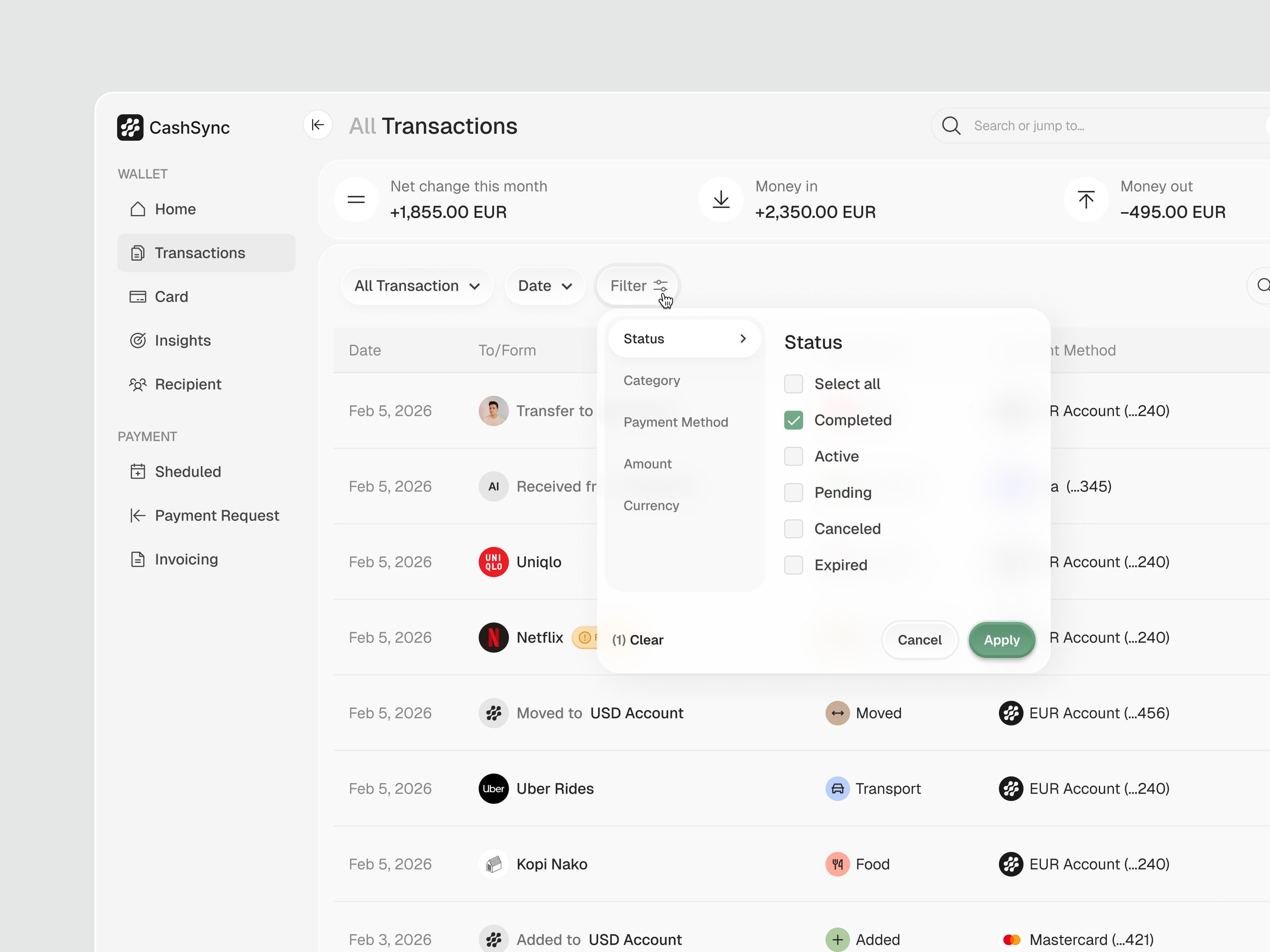Open the Insights section
The image size is (1270, 952).
(x=182, y=340)
